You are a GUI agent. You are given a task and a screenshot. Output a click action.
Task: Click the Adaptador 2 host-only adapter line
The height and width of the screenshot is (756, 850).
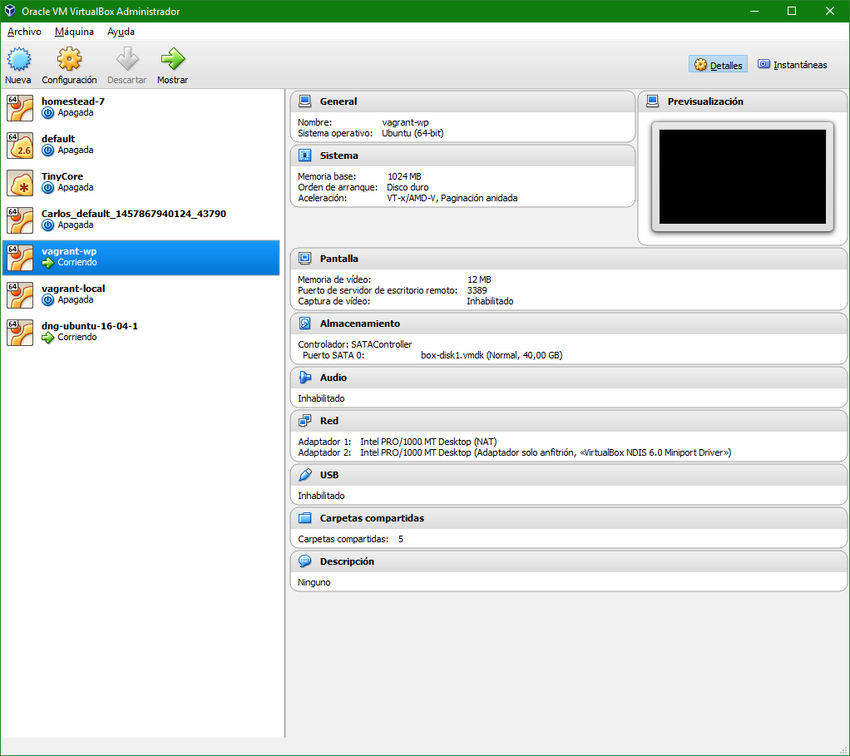[x=514, y=453]
